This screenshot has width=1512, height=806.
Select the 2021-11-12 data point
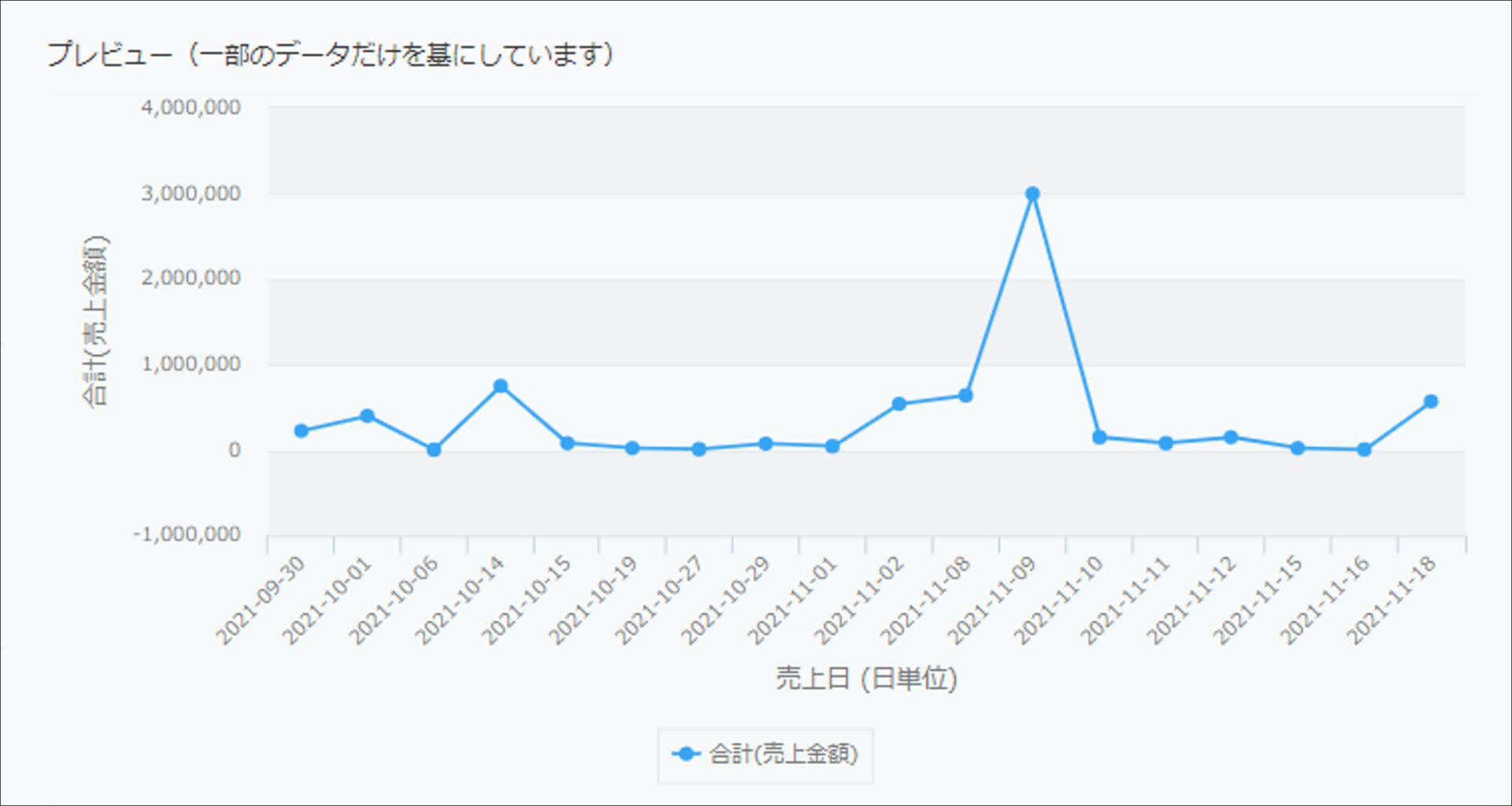pos(1231,437)
